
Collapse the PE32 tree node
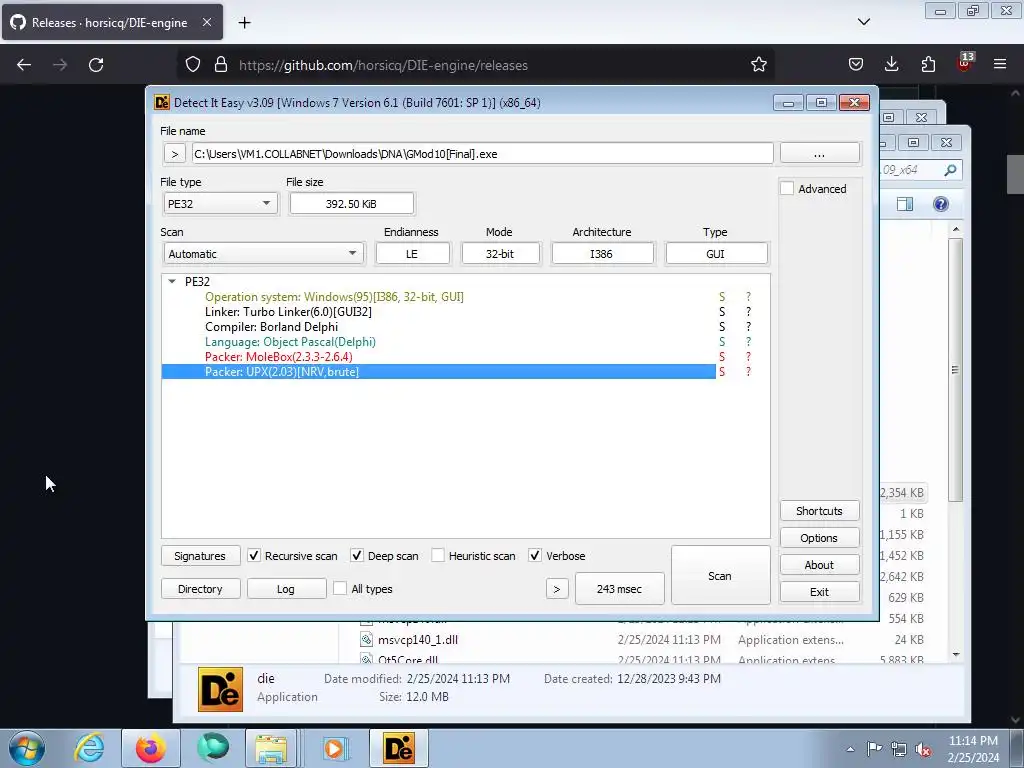click(172, 281)
